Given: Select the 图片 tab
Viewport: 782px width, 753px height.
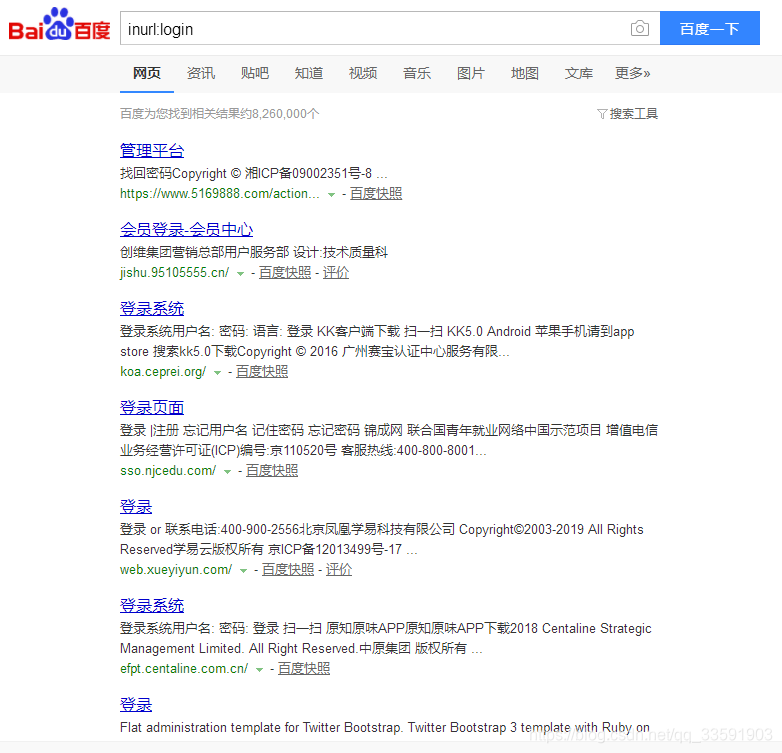Looking at the screenshot, I should pyautogui.click(x=471, y=73).
